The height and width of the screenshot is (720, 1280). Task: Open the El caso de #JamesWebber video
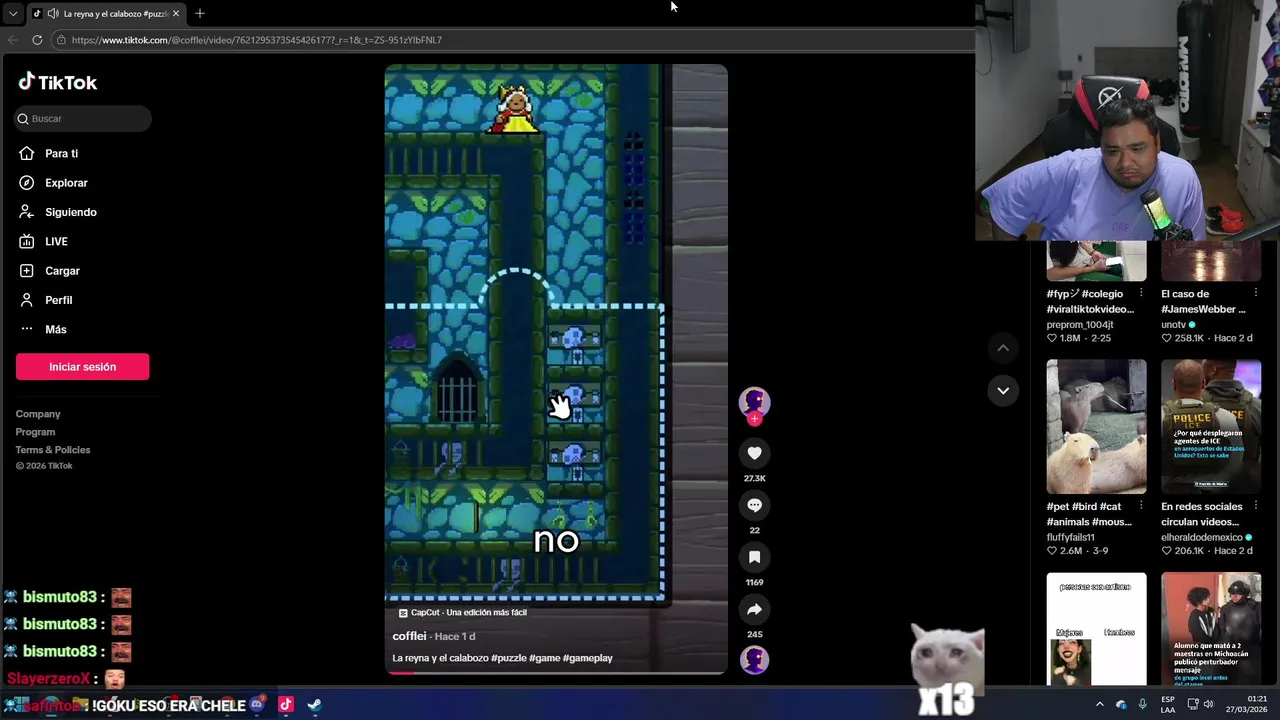click(x=1203, y=301)
